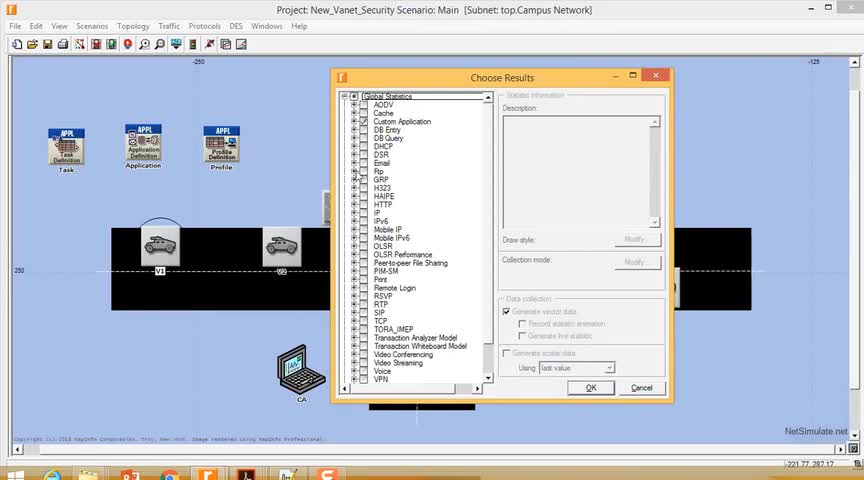Open the Help menu
This screenshot has height=480, width=864.
pos(299,26)
